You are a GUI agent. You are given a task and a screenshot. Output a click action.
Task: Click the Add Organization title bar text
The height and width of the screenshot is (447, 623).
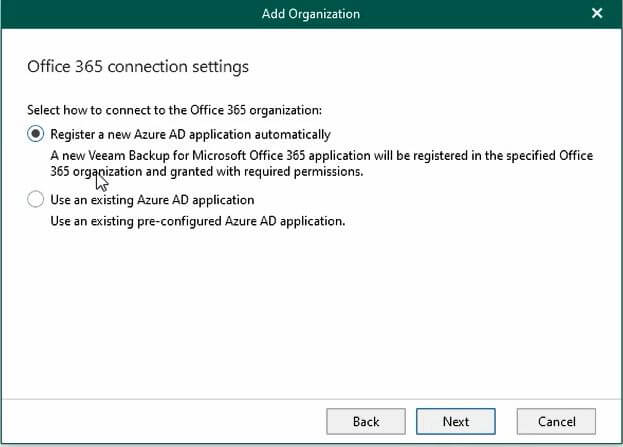click(310, 14)
